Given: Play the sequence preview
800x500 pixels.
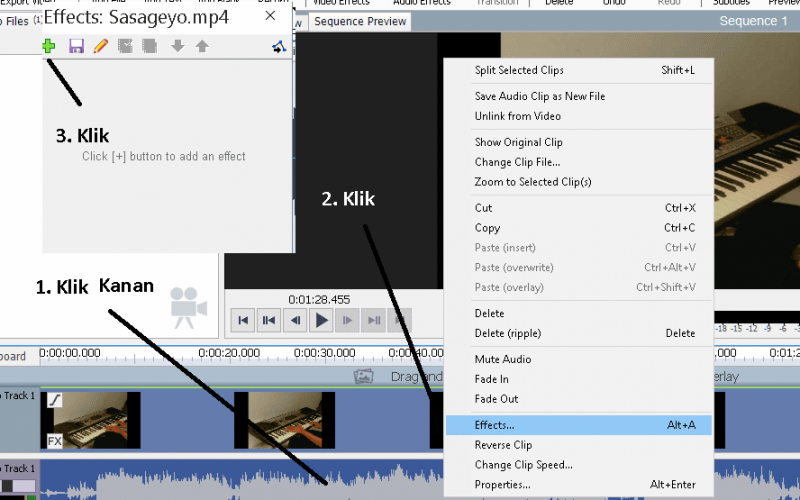Looking at the screenshot, I should click(x=321, y=320).
